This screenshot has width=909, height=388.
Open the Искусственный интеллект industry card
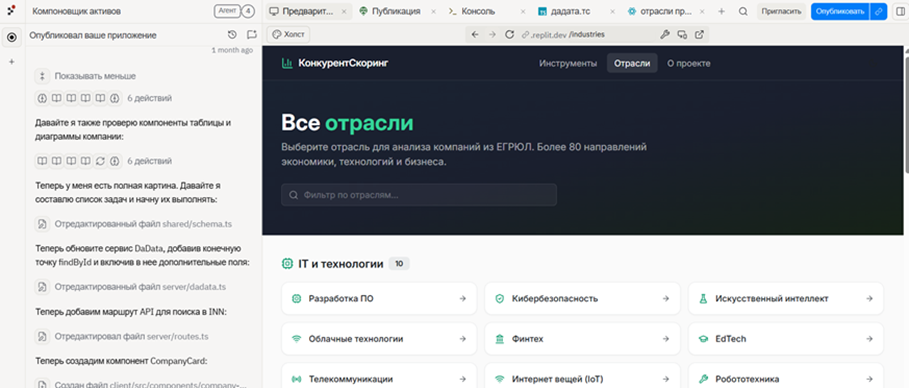click(x=786, y=299)
